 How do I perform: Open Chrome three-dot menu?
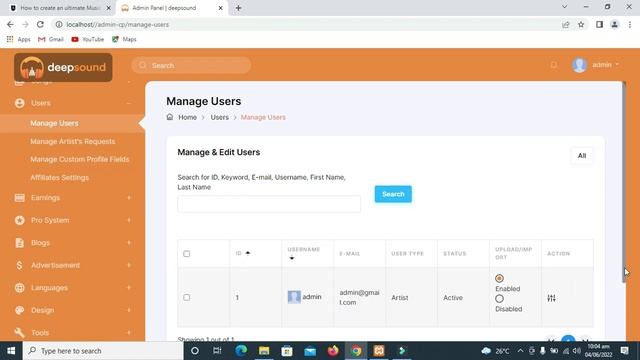[630, 24]
